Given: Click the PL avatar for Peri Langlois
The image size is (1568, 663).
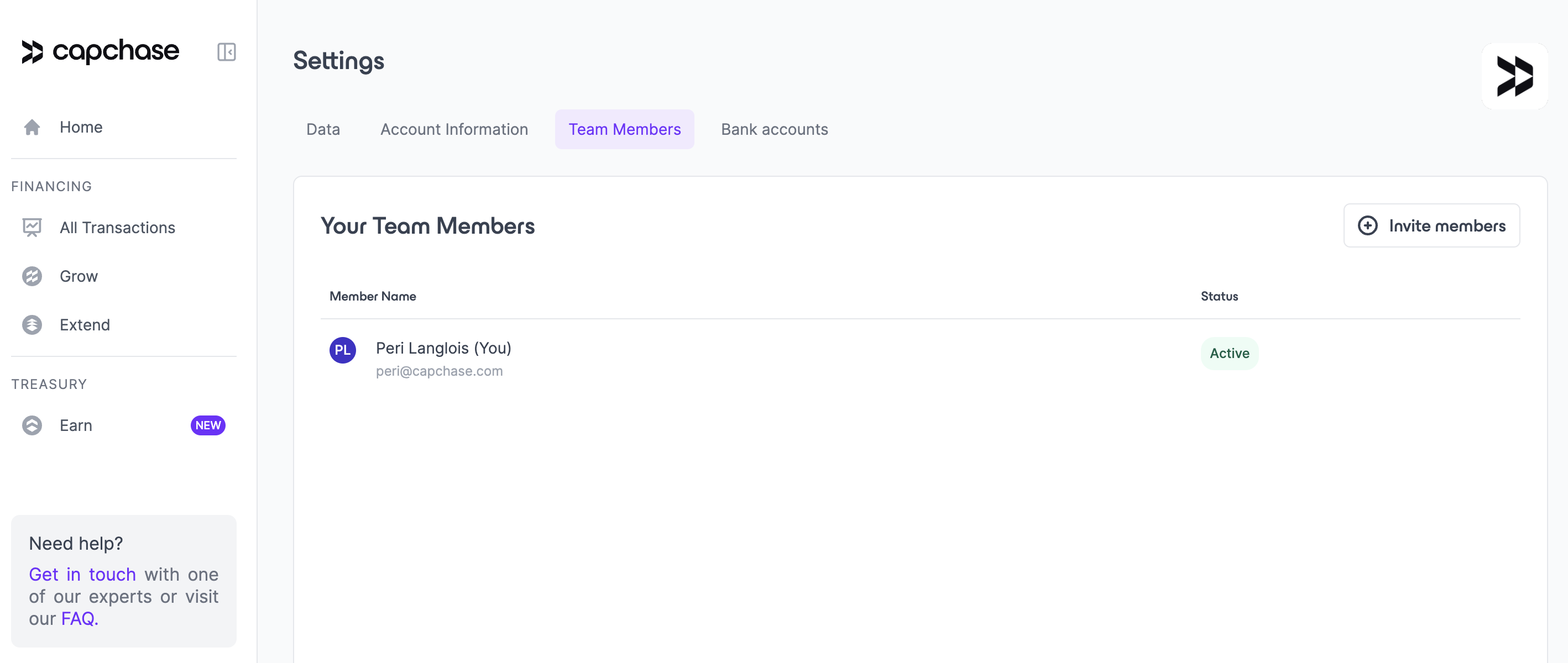Looking at the screenshot, I should click(x=343, y=350).
